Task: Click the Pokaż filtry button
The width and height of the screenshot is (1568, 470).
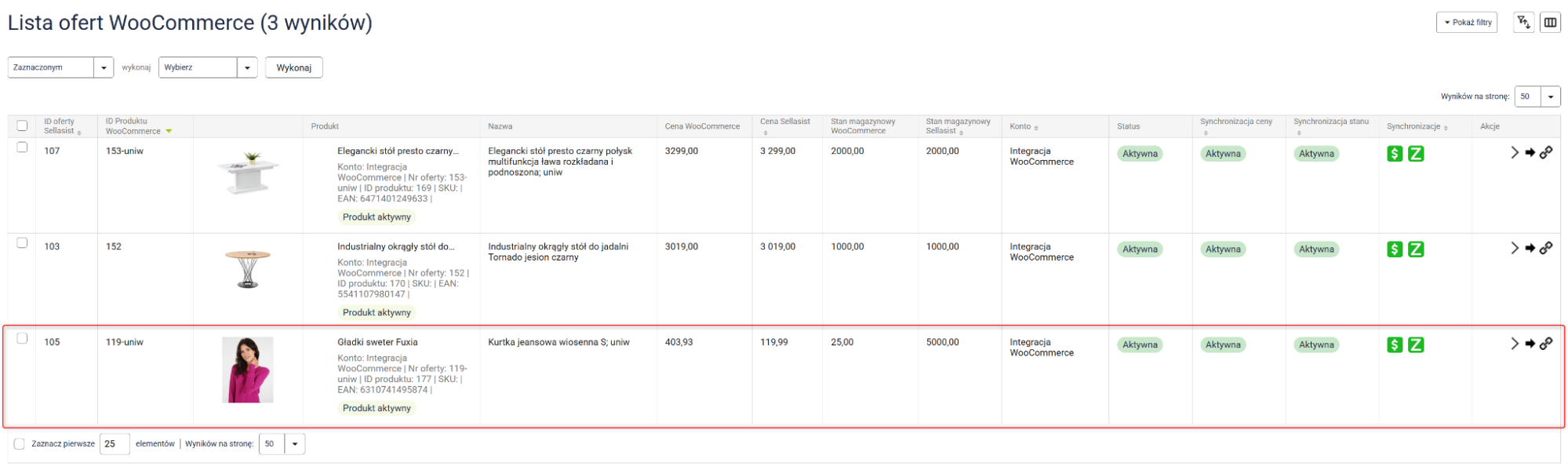Action: click(x=1466, y=23)
